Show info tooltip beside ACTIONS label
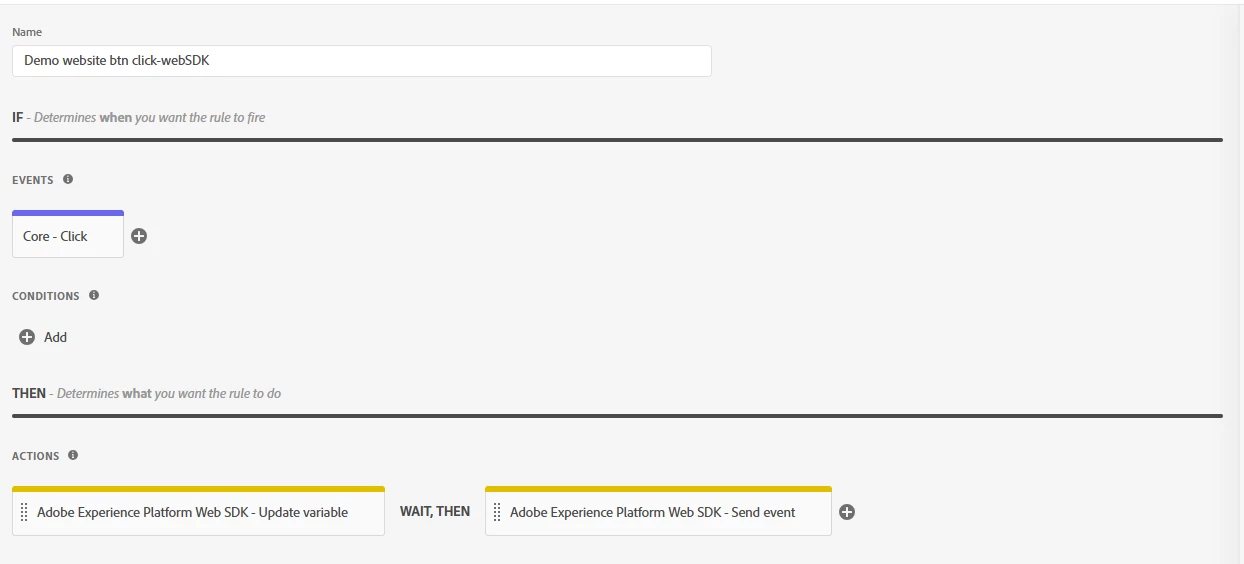 73,455
